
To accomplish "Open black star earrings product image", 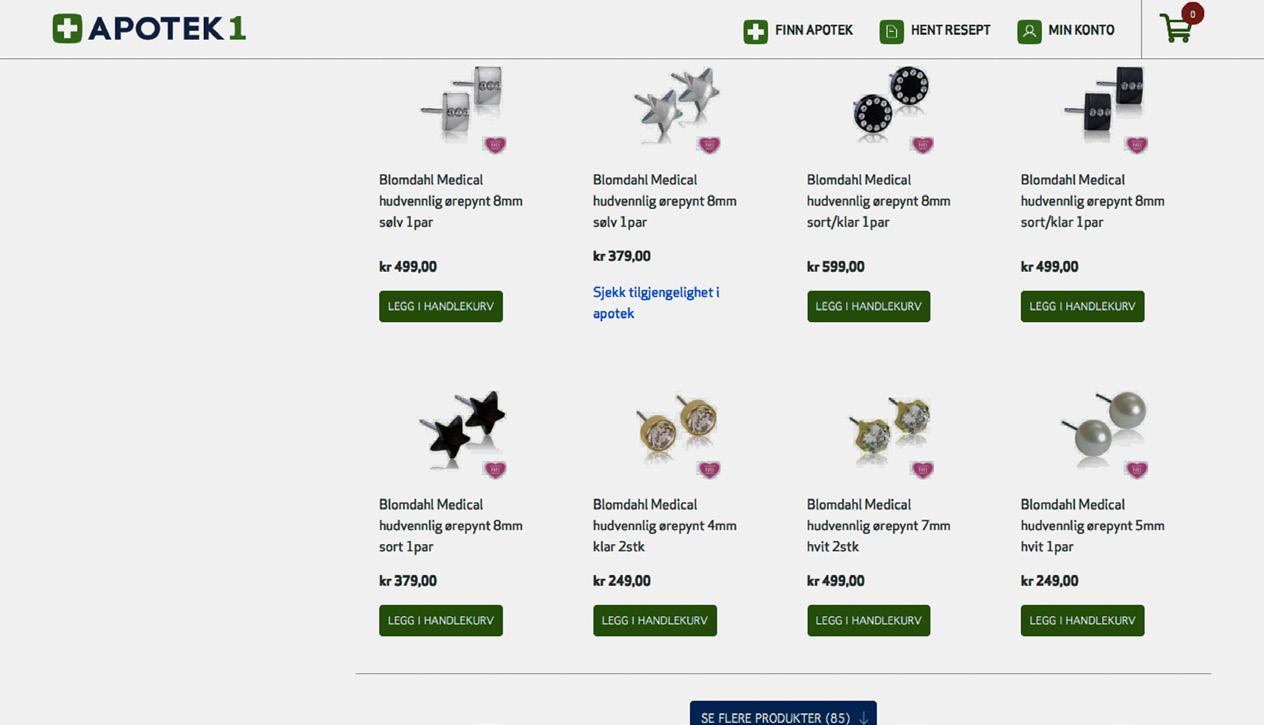I will tap(460, 425).
